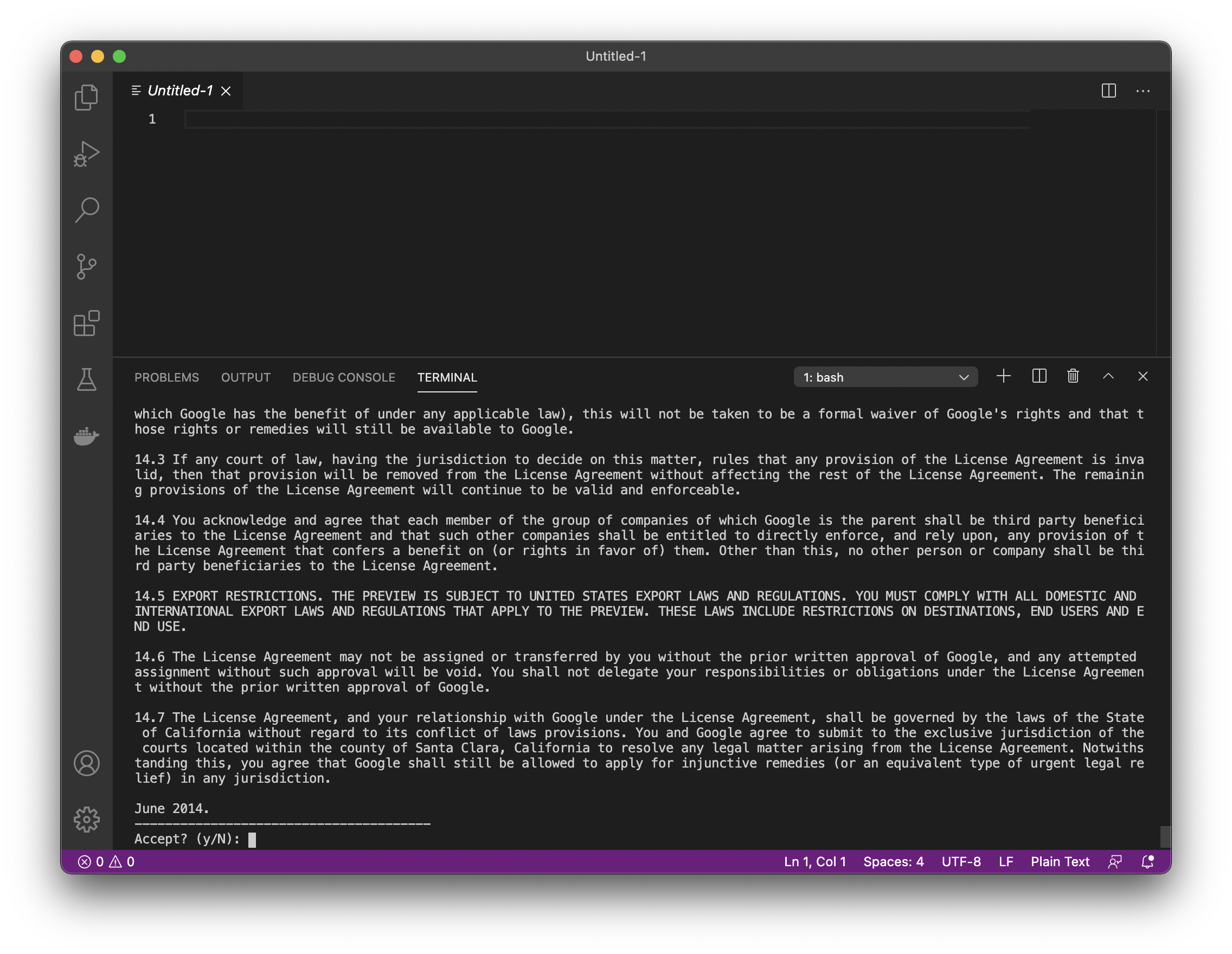Change indentation via Spaces: 4

(x=894, y=861)
